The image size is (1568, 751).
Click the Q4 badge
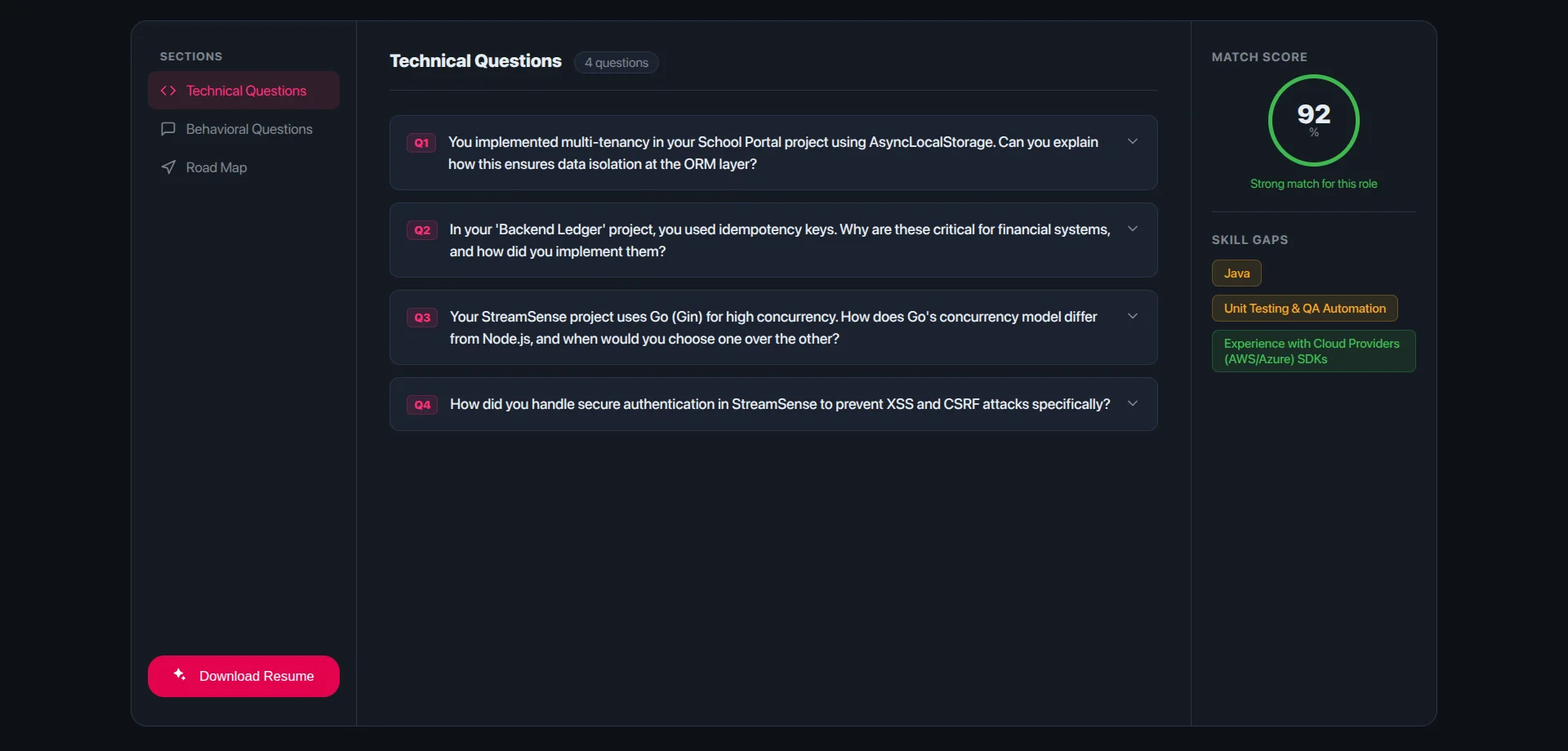coord(422,405)
